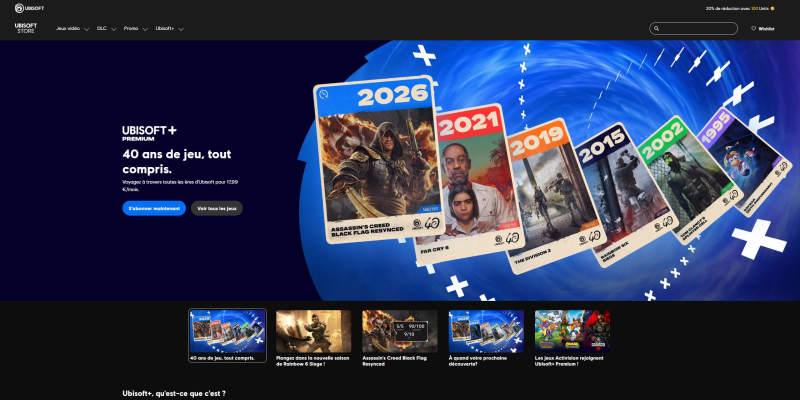The height and width of the screenshot is (400, 800).
Task: Click the Wishlist heart icon
Action: pyautogui.click(x=754, y=29)
